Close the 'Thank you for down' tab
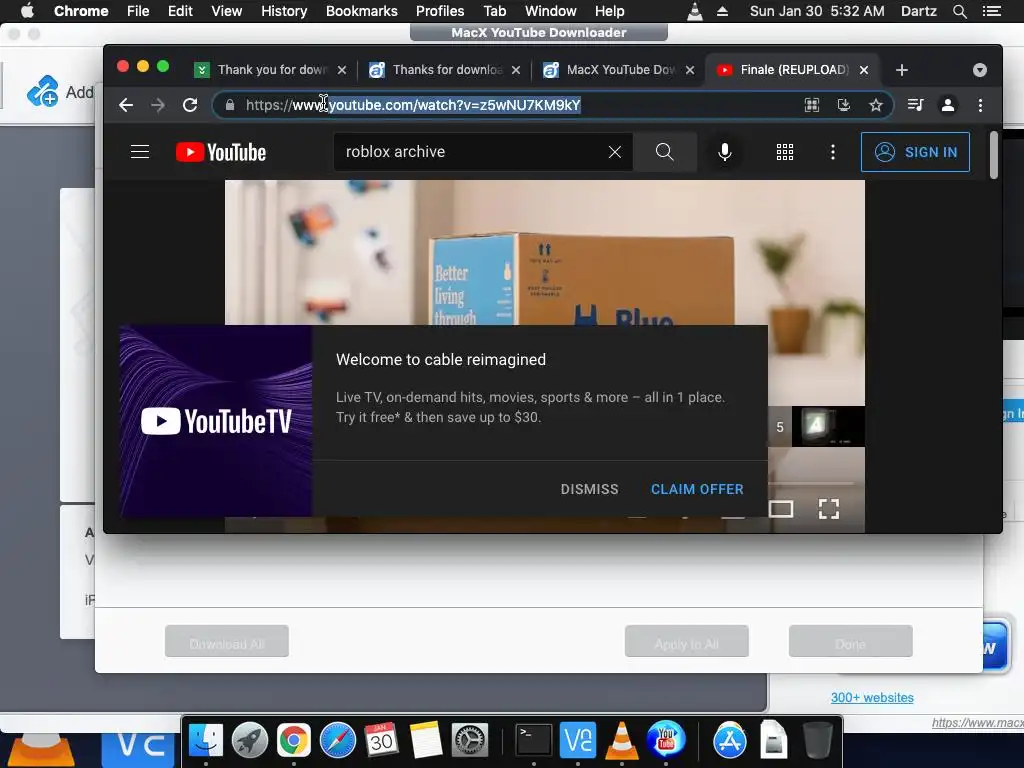Viewport: 1024px width, 768px height. coord(342,70)
